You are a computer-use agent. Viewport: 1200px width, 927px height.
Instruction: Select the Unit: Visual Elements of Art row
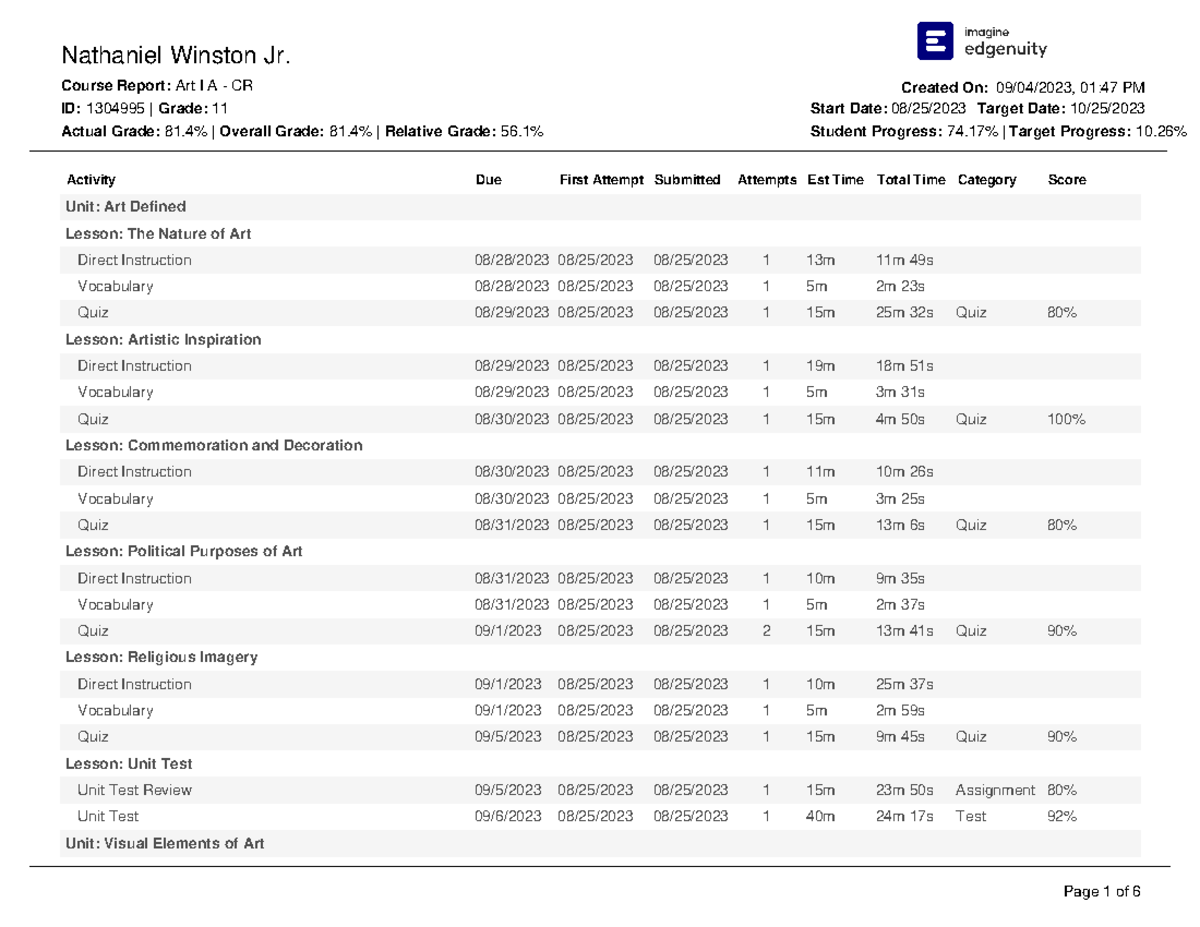(165, 843)
